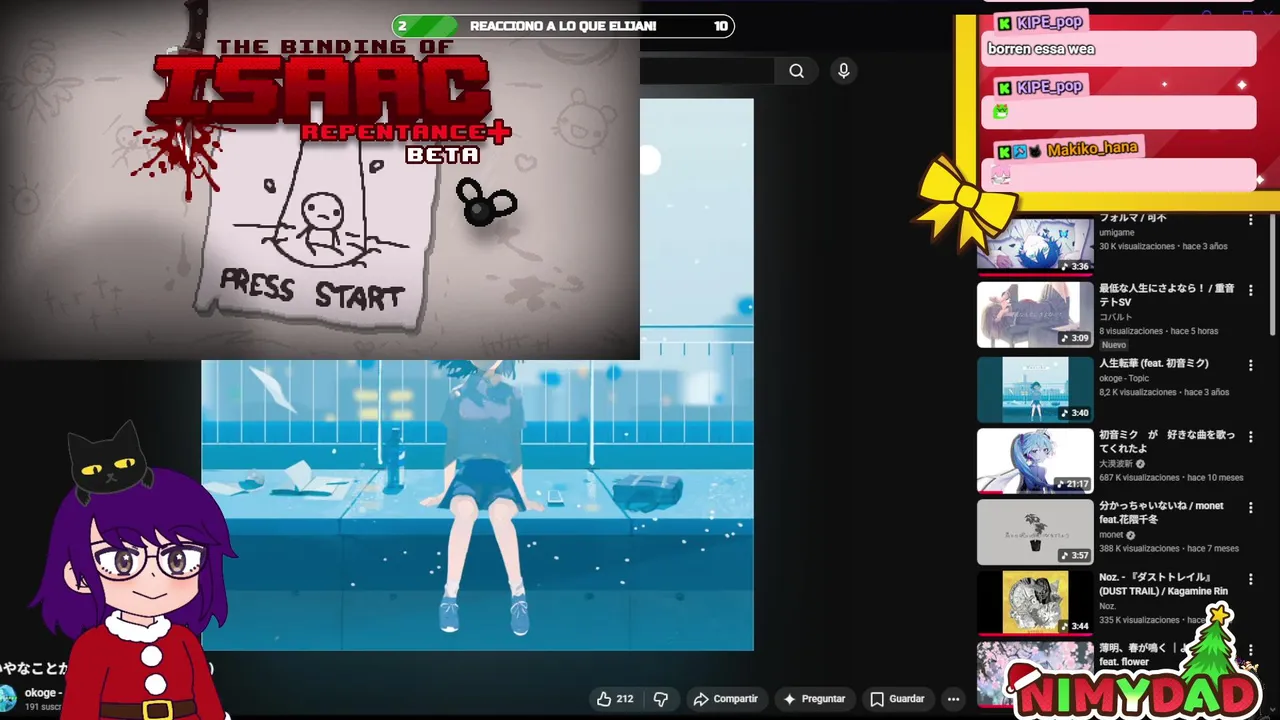
Task: Open the 21:17 Miku video thumbnail
Action: point(1035,461)
